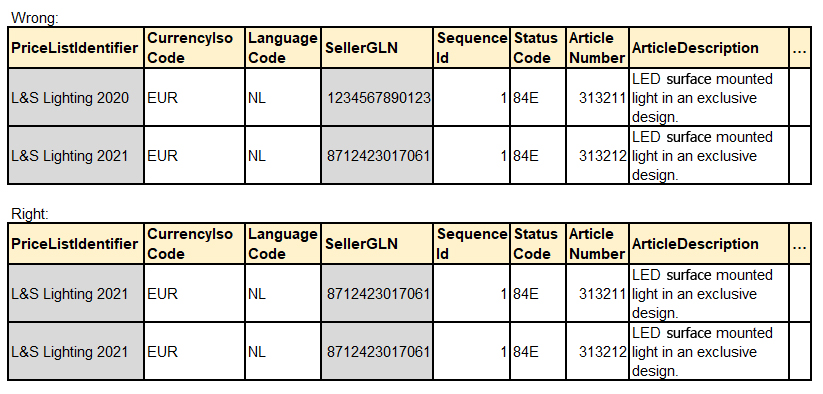Click SellerGLN header in Wrong table
Image resolution: width=823 pixels, height=394 pixels.
(x=377, y=48)
